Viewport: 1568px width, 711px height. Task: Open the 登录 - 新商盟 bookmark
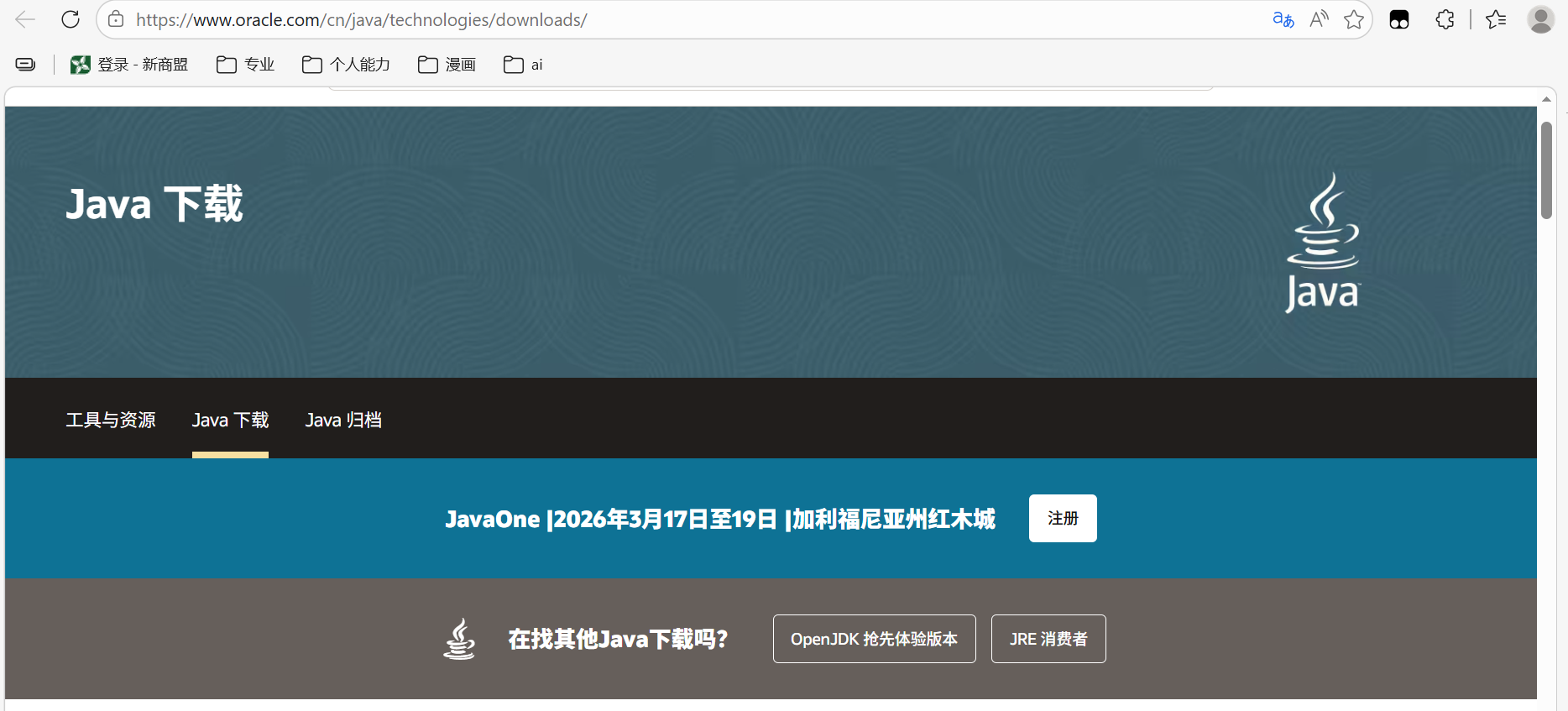click(129, 65)
